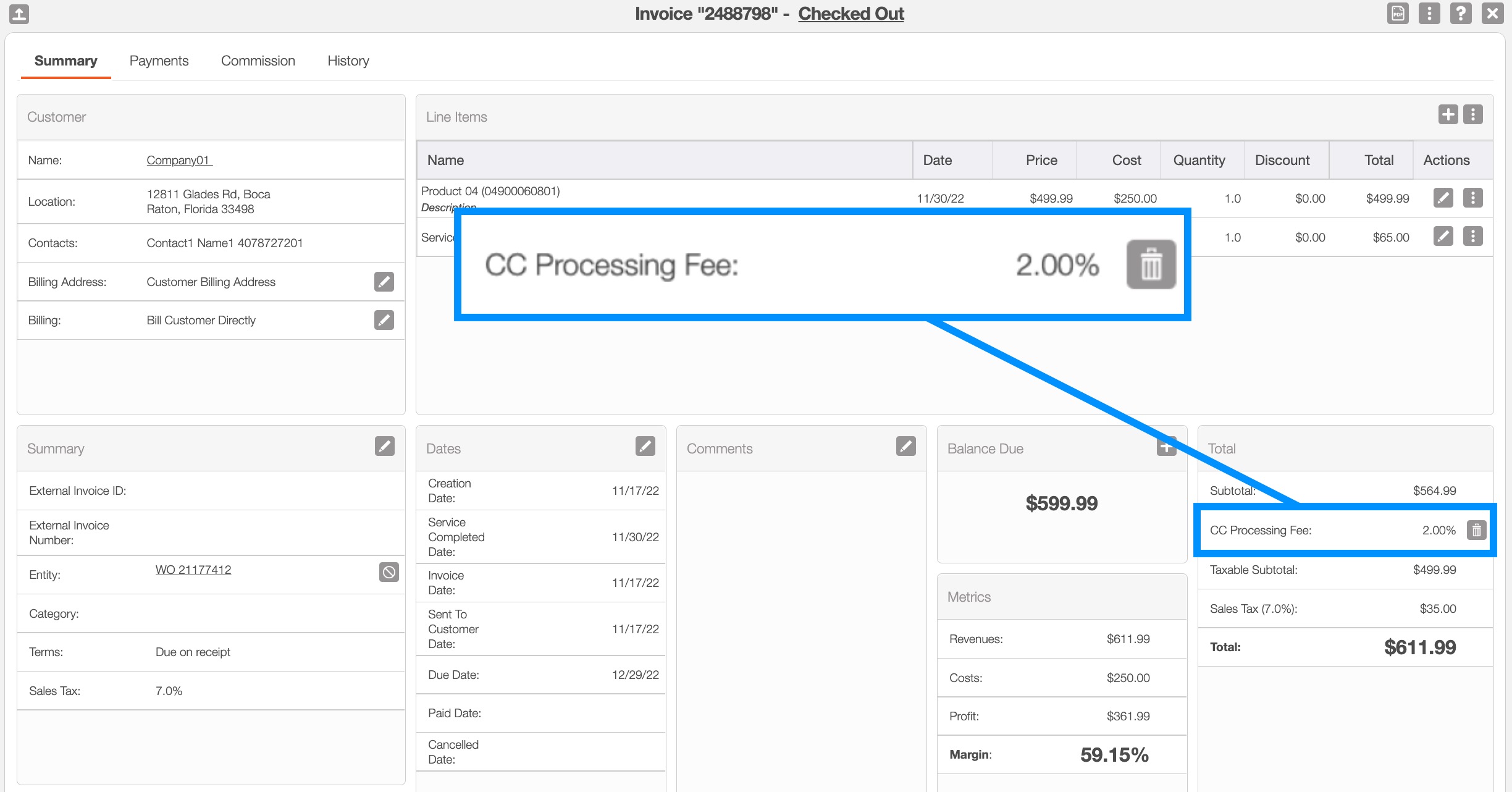
Task: Open Line Items panel options menu
Action: point(1473,114)
